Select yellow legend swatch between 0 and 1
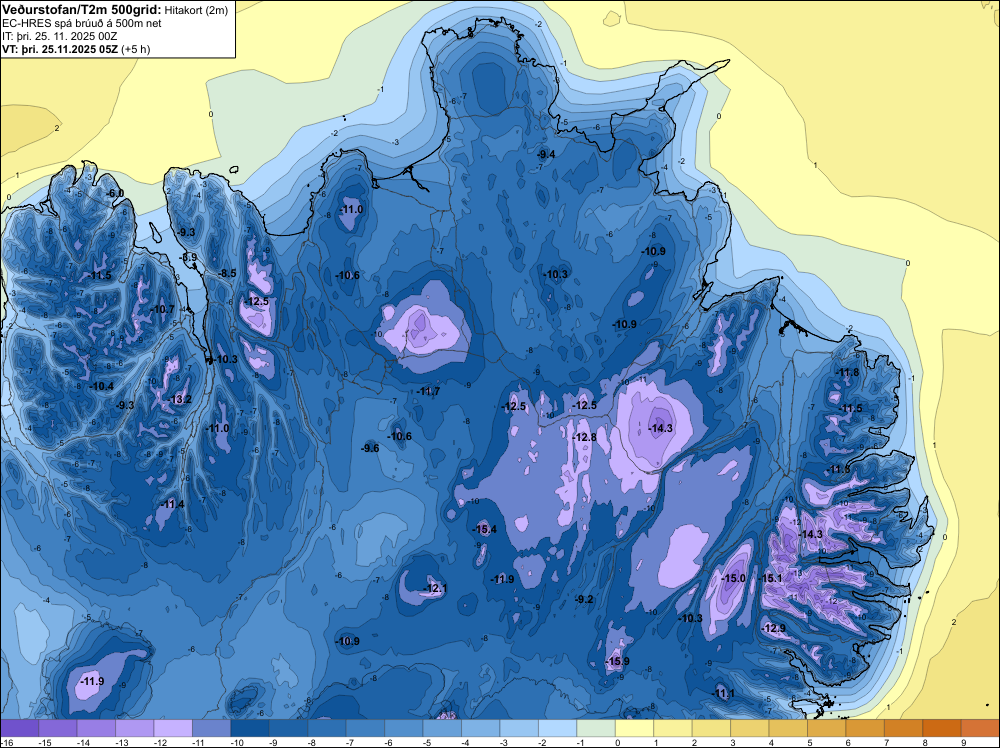This screenshot has width=1000, height=748. pos(635,728)
